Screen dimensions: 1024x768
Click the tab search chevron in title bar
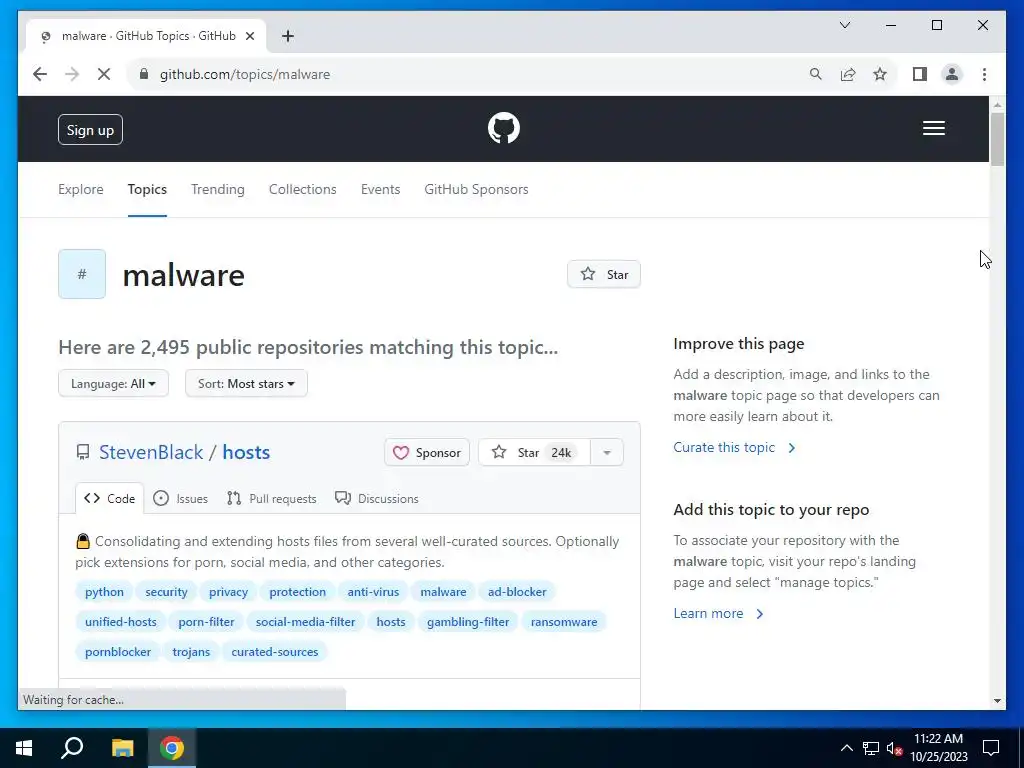coord(844,25)
